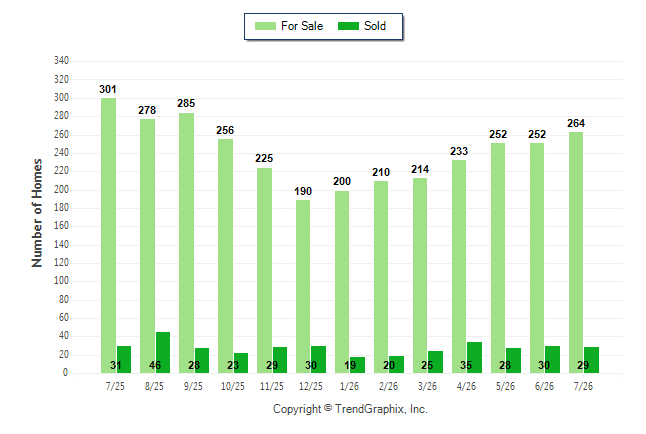Click the For Sale legend color swatch
The image size is (646, 434).
point(265,26)
